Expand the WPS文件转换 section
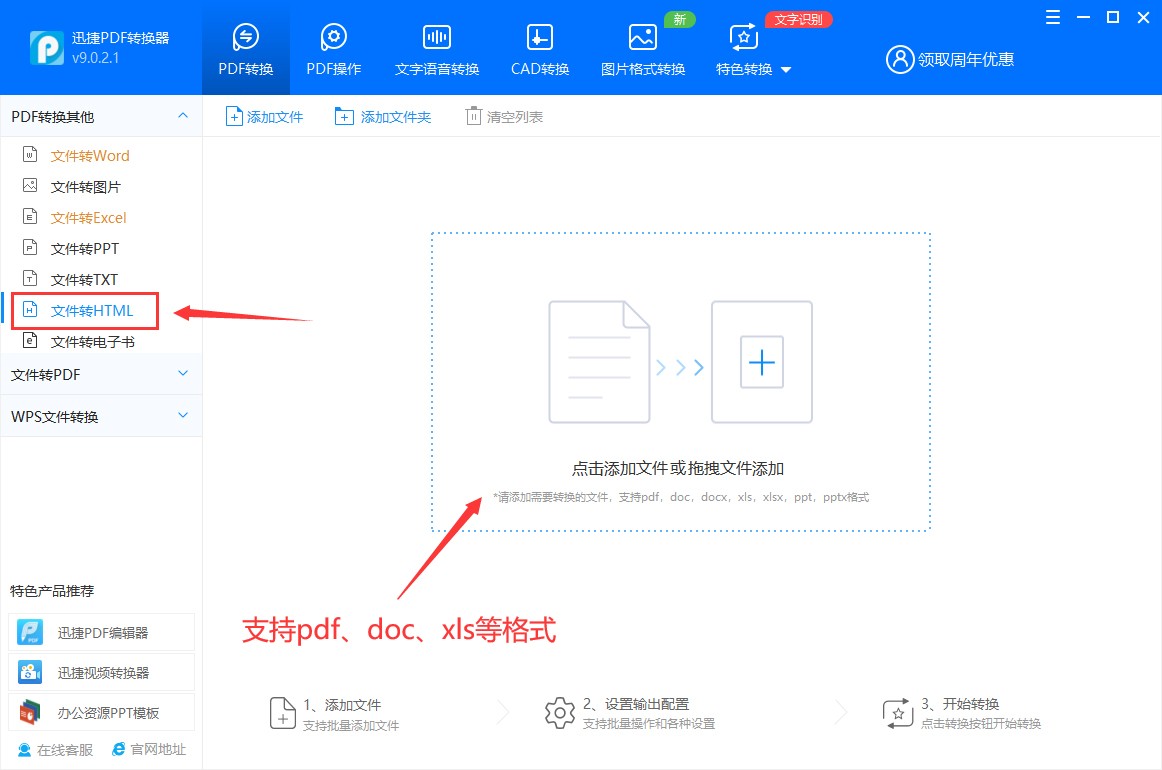 (x=101, y=416)
